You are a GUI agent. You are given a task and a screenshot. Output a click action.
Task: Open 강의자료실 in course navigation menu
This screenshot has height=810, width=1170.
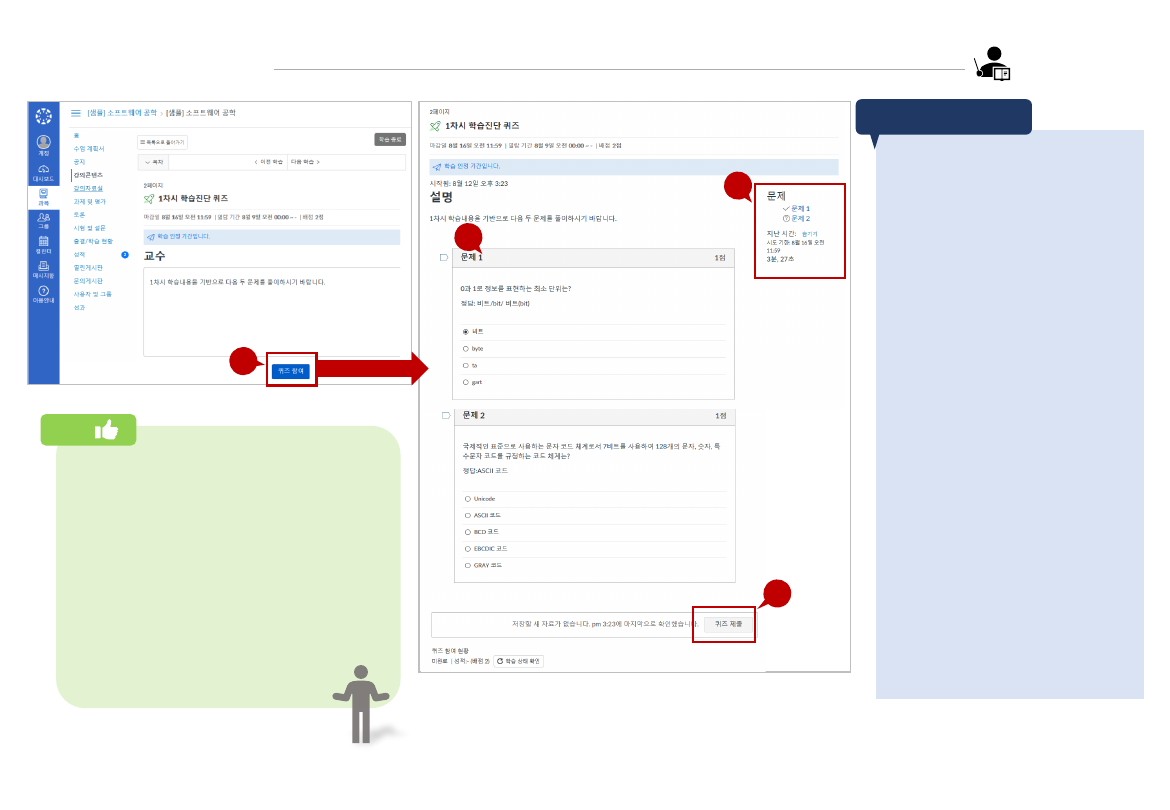tap(88, 188)
